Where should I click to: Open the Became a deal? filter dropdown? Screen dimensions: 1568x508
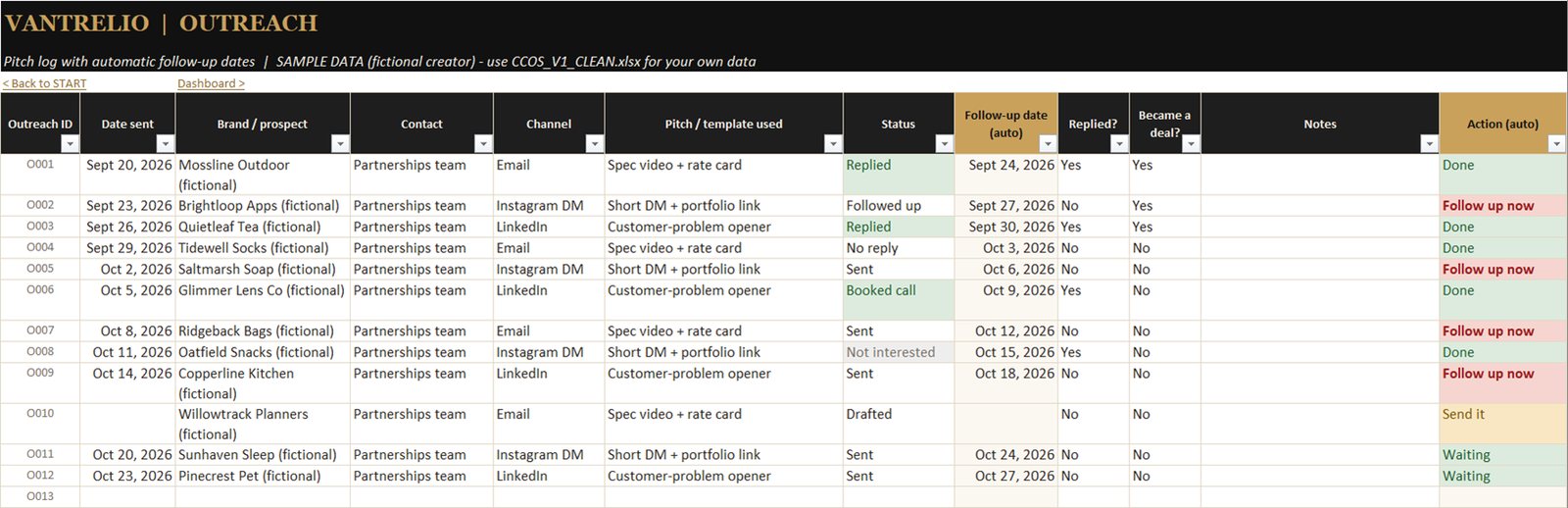(1190, 144)
